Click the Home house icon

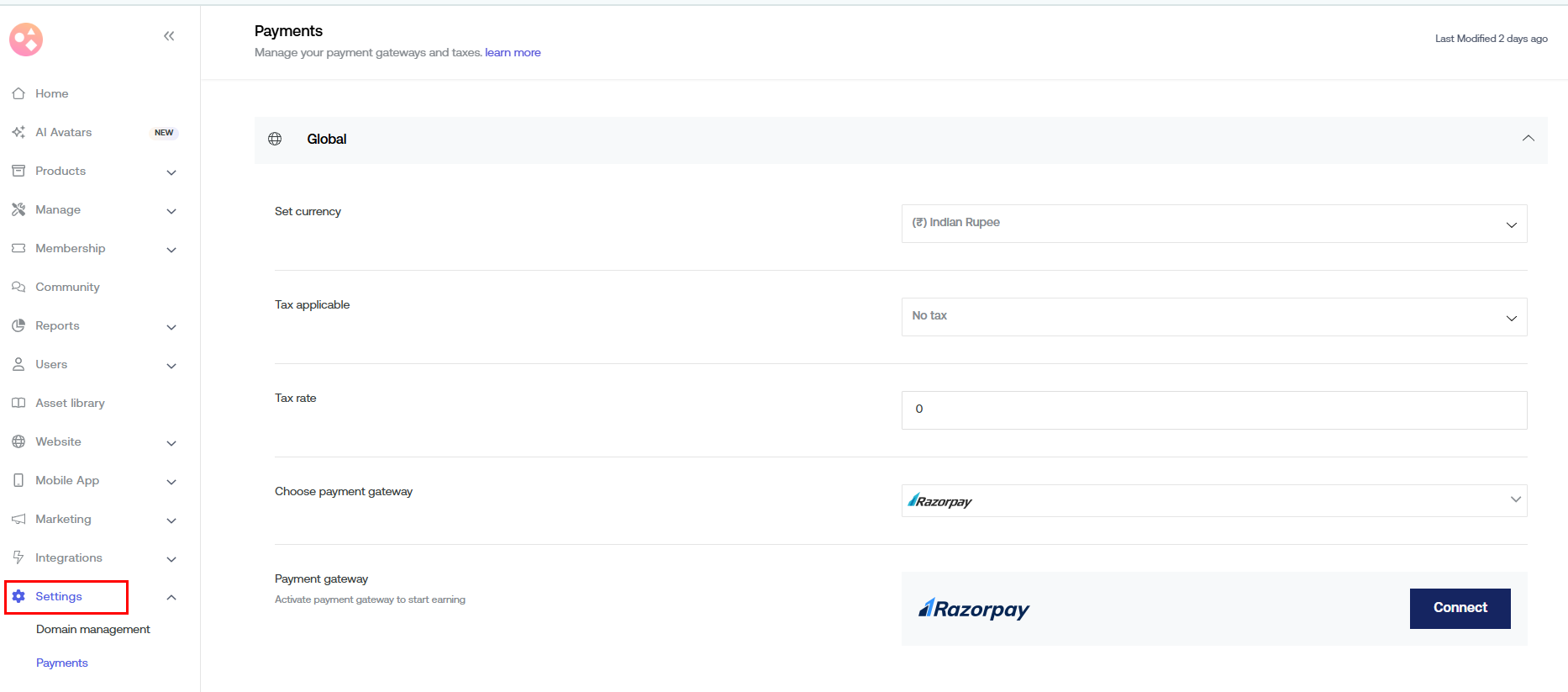coord(18,93)
